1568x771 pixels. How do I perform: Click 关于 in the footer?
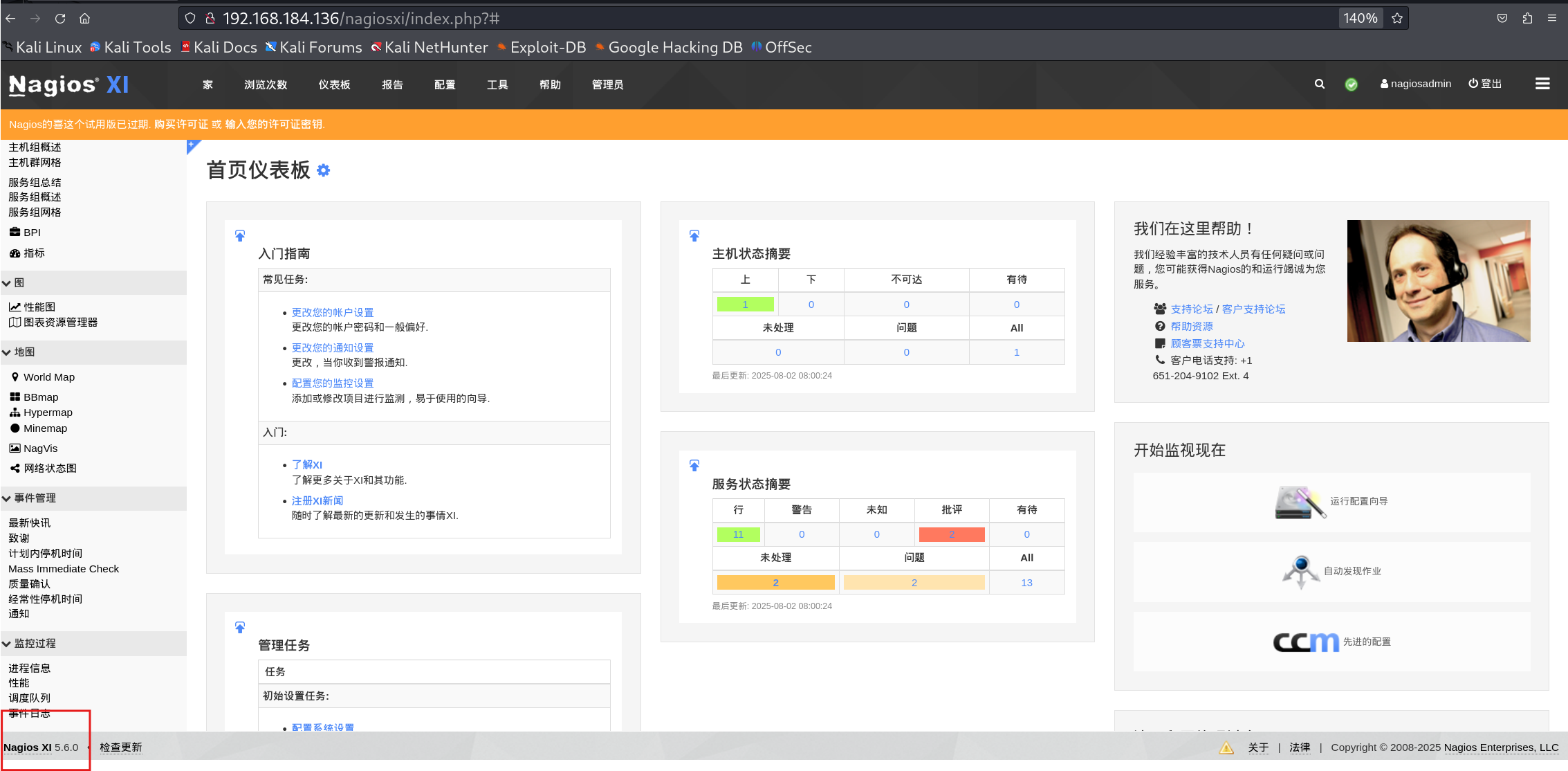pyautogui.click(x=1257, y=747)
